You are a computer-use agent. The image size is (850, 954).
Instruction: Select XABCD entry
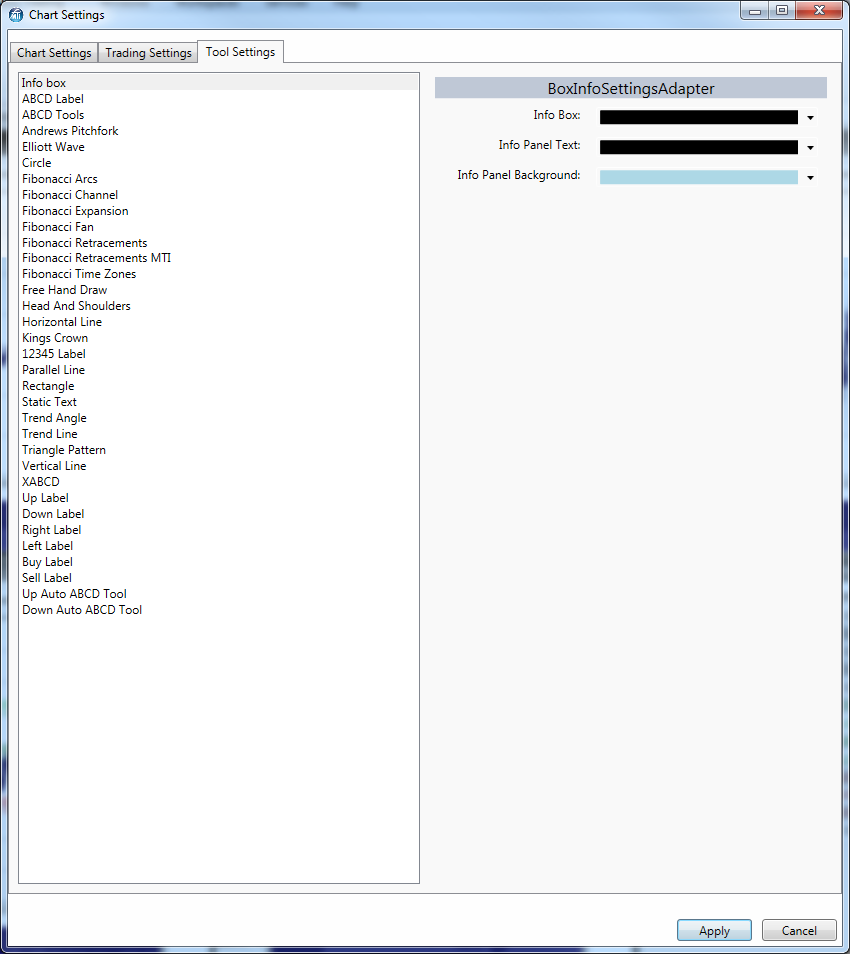click(219, 482)
